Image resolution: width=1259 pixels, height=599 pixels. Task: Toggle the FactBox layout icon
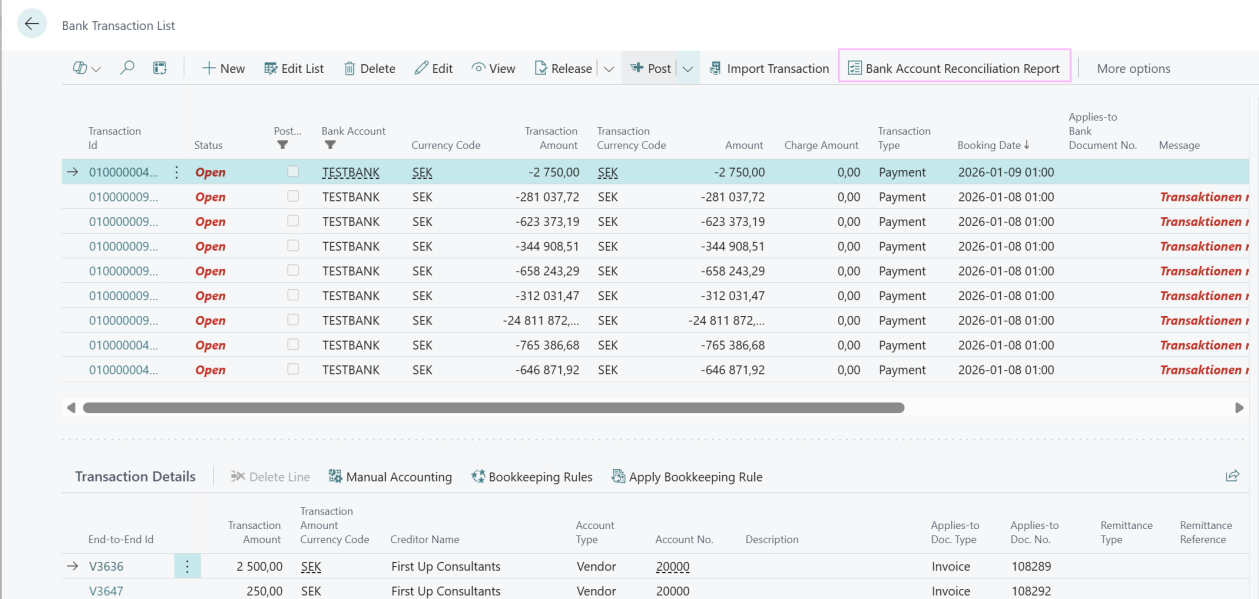159,68
